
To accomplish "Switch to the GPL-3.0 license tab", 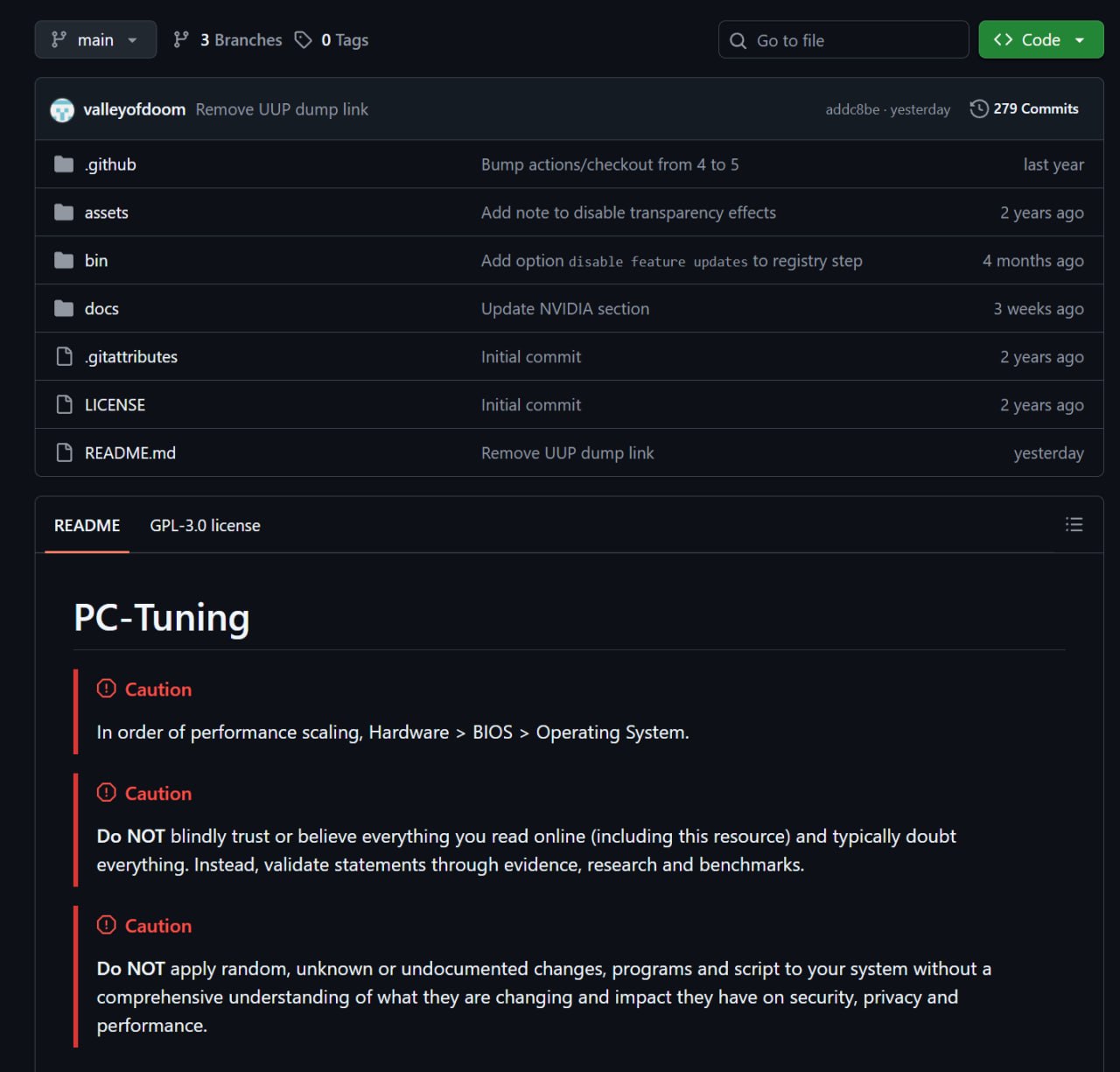I will [205, 525].
